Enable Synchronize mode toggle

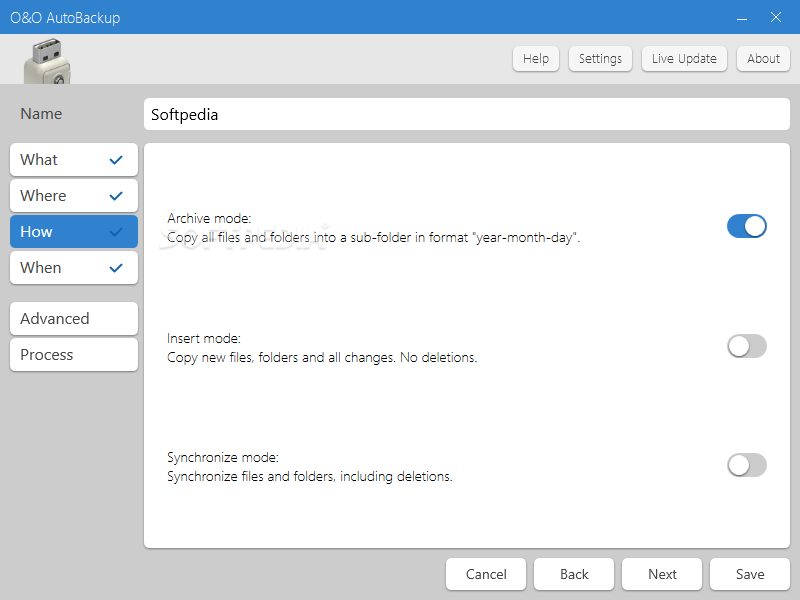coord(747,465)
